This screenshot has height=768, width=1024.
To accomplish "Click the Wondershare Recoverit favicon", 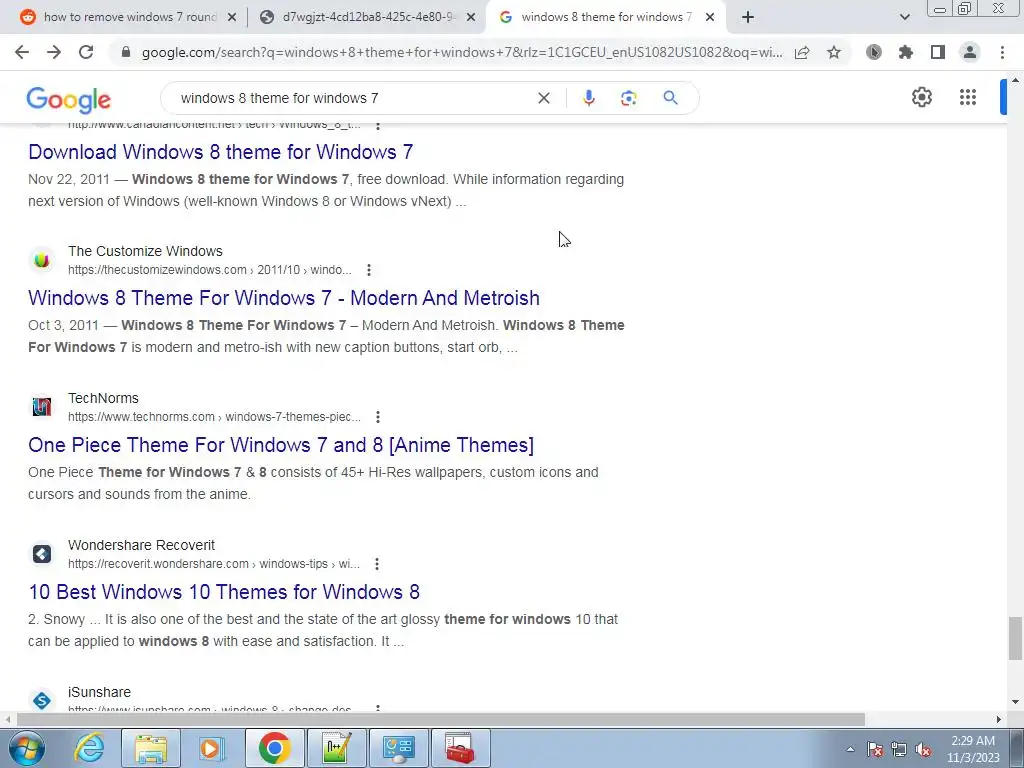I will point(42,554).
